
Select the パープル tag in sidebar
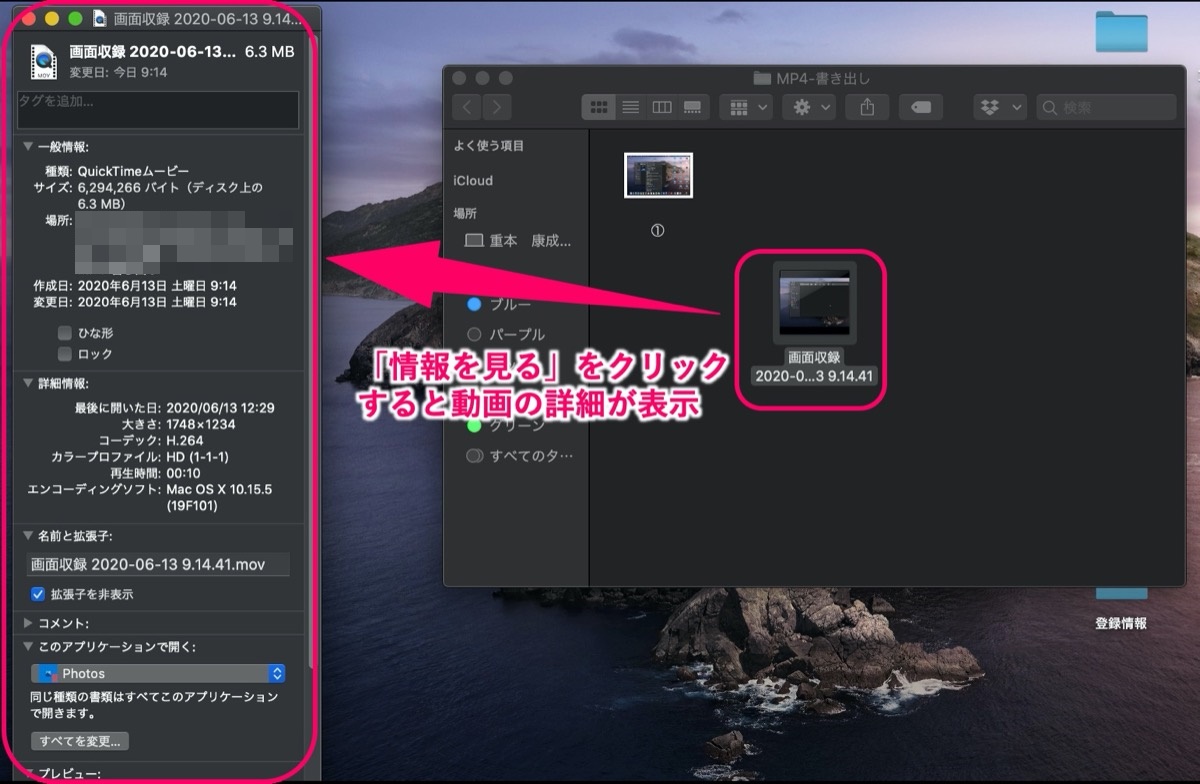[506, 334]
